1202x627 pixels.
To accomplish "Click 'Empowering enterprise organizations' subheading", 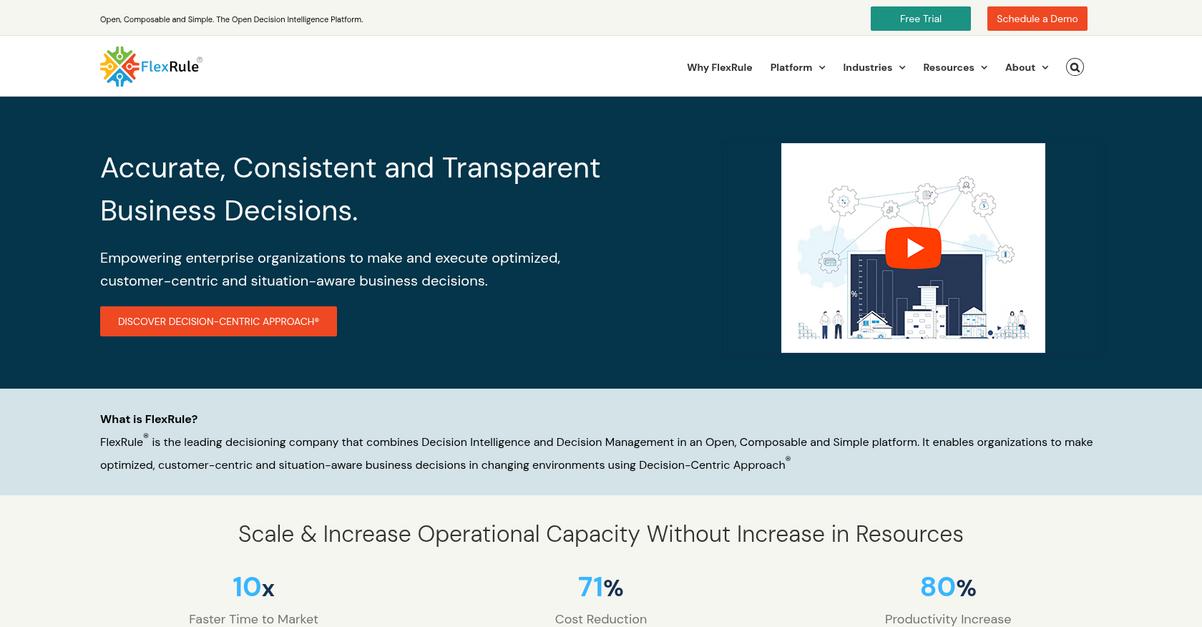I will coord(330,269).
